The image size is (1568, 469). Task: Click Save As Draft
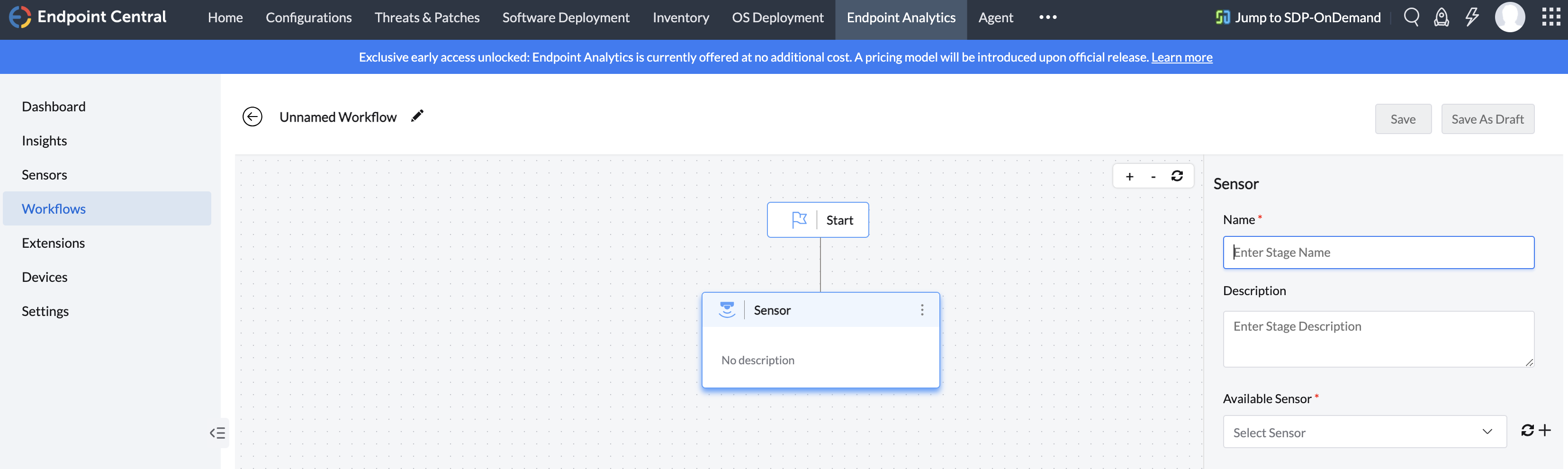pyautogui.click(x=1487, y=119)
